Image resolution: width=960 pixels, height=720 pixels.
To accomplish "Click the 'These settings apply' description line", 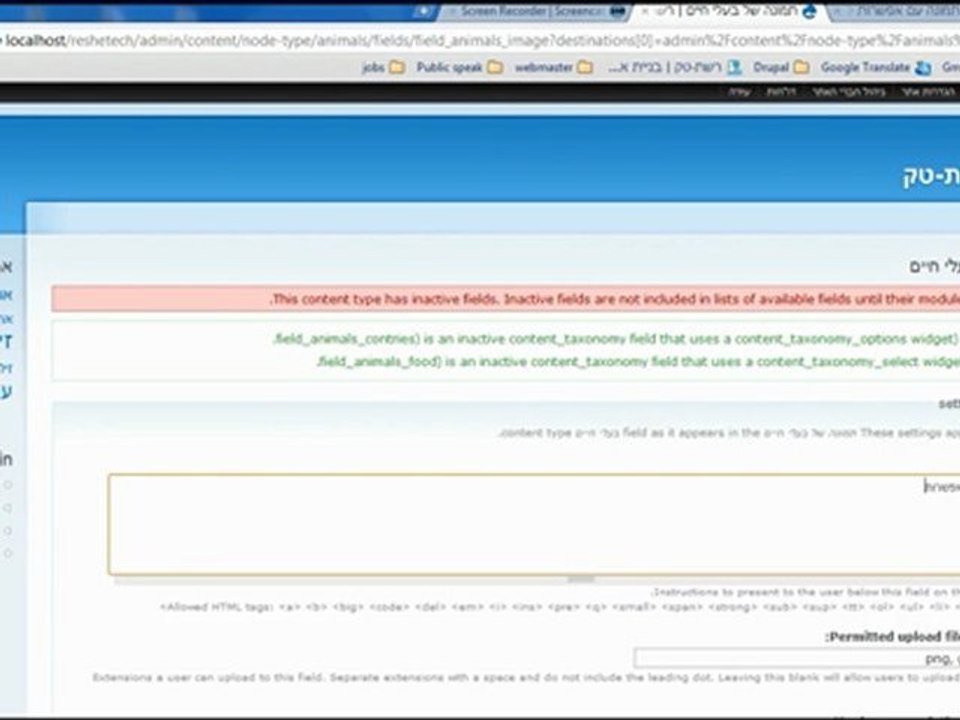I will (729, 433).
